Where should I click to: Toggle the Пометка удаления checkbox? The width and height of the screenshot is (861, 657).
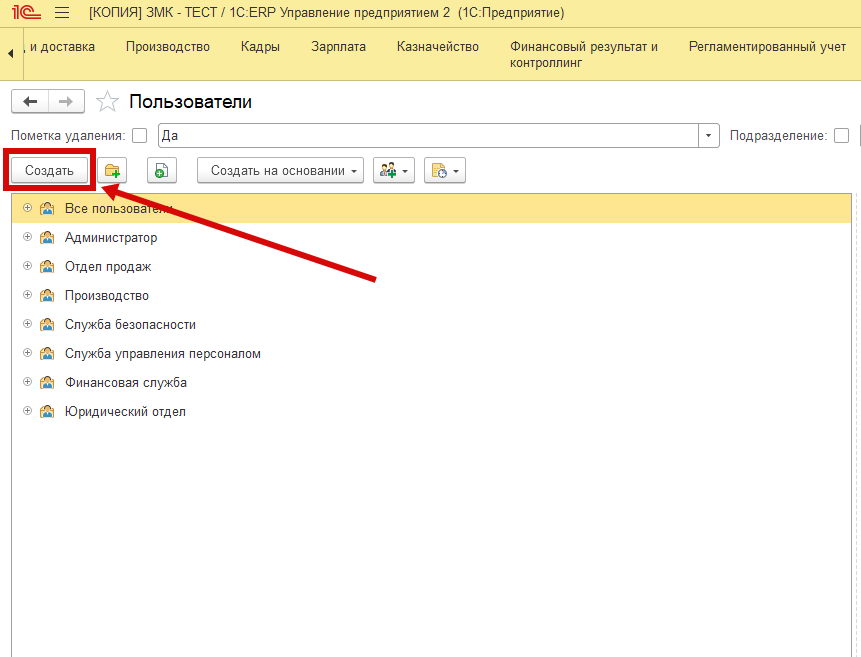coord(140,136)
